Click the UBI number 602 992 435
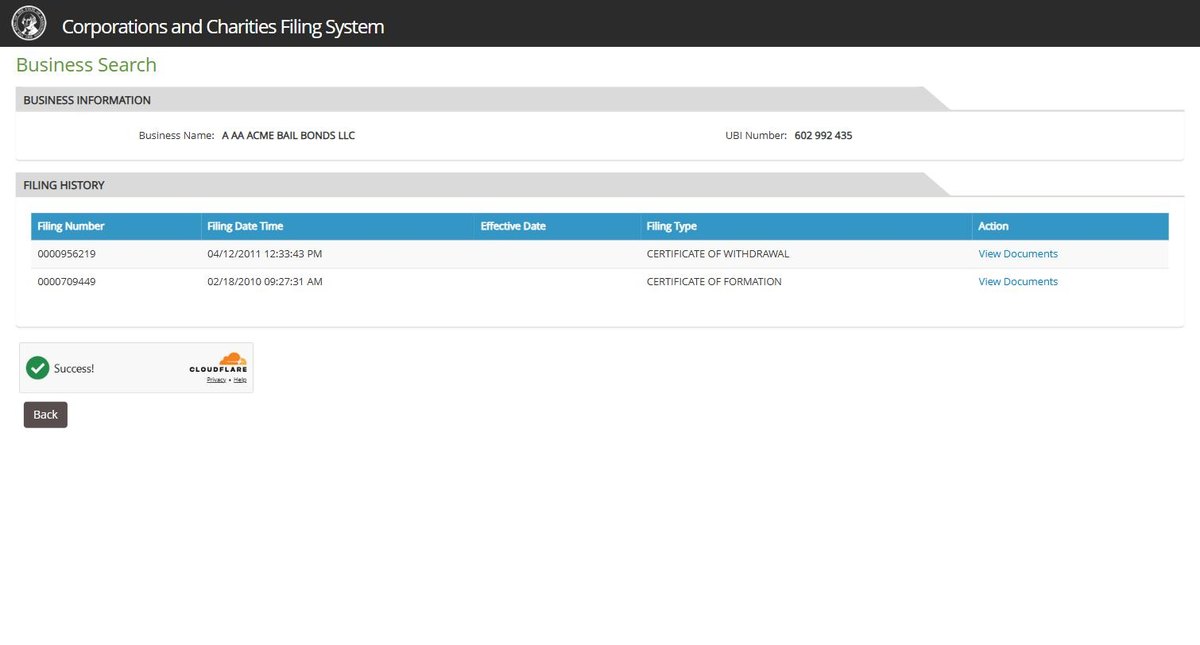Viewport: 1200px width, 645px height. (823, 135)
